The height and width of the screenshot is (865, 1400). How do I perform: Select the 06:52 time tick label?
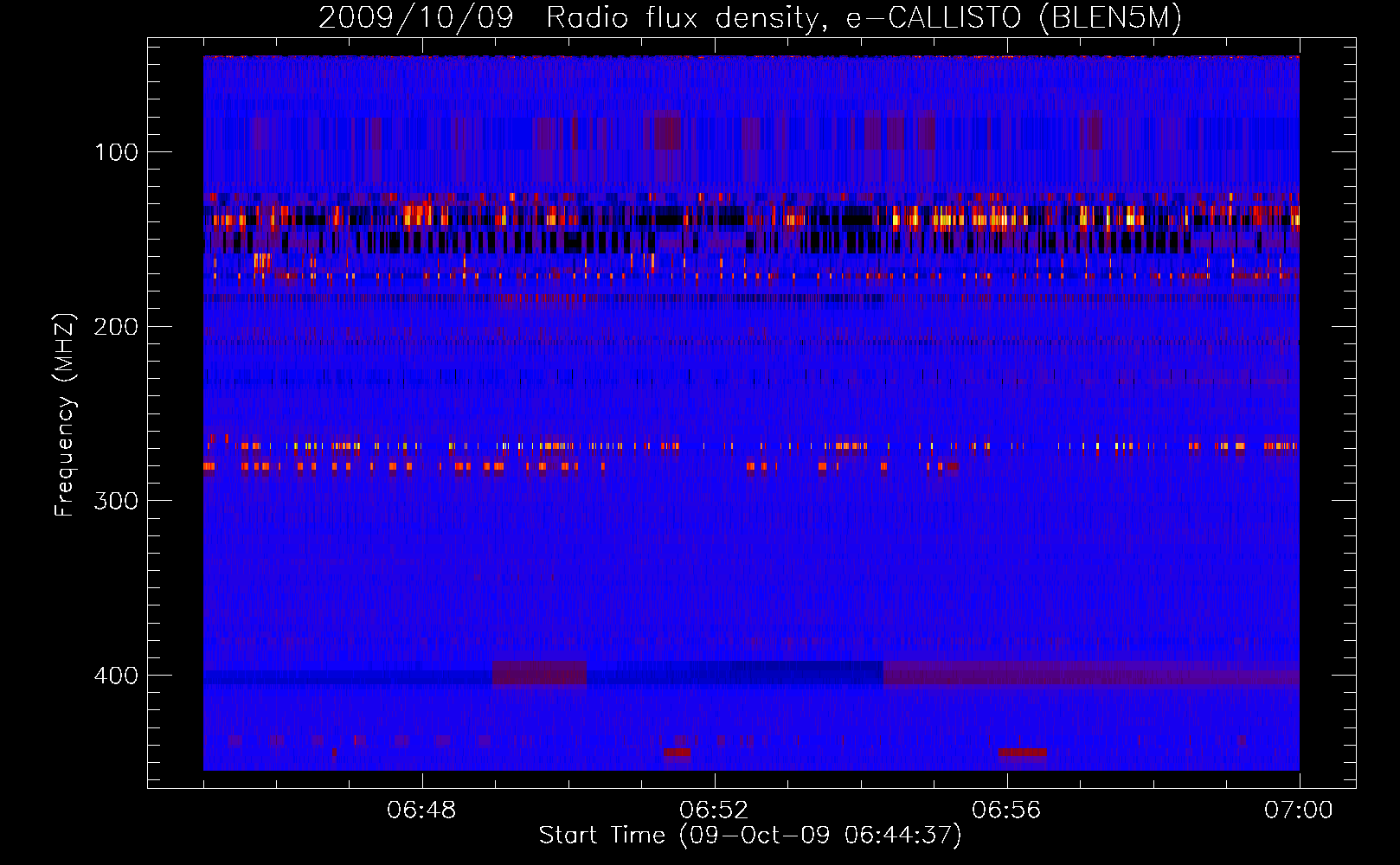point(714,811)
